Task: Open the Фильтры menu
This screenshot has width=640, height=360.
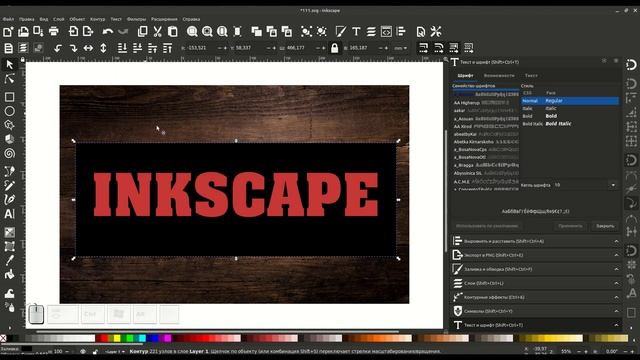Action: [136, 19]
